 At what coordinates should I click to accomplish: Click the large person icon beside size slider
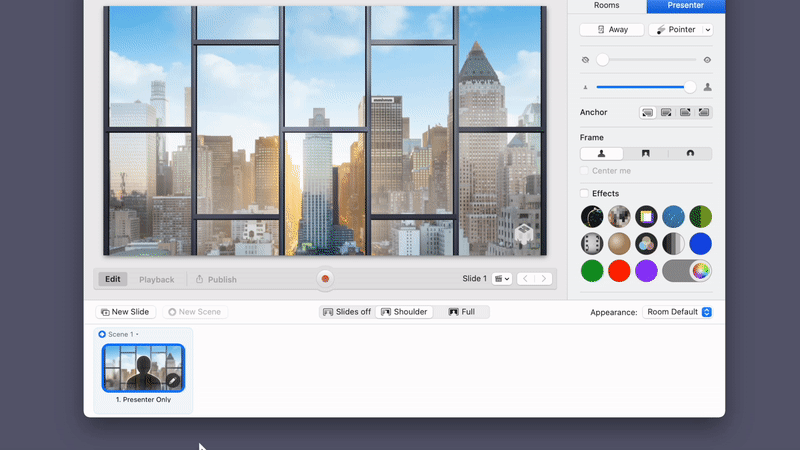[x=707, y=87]
